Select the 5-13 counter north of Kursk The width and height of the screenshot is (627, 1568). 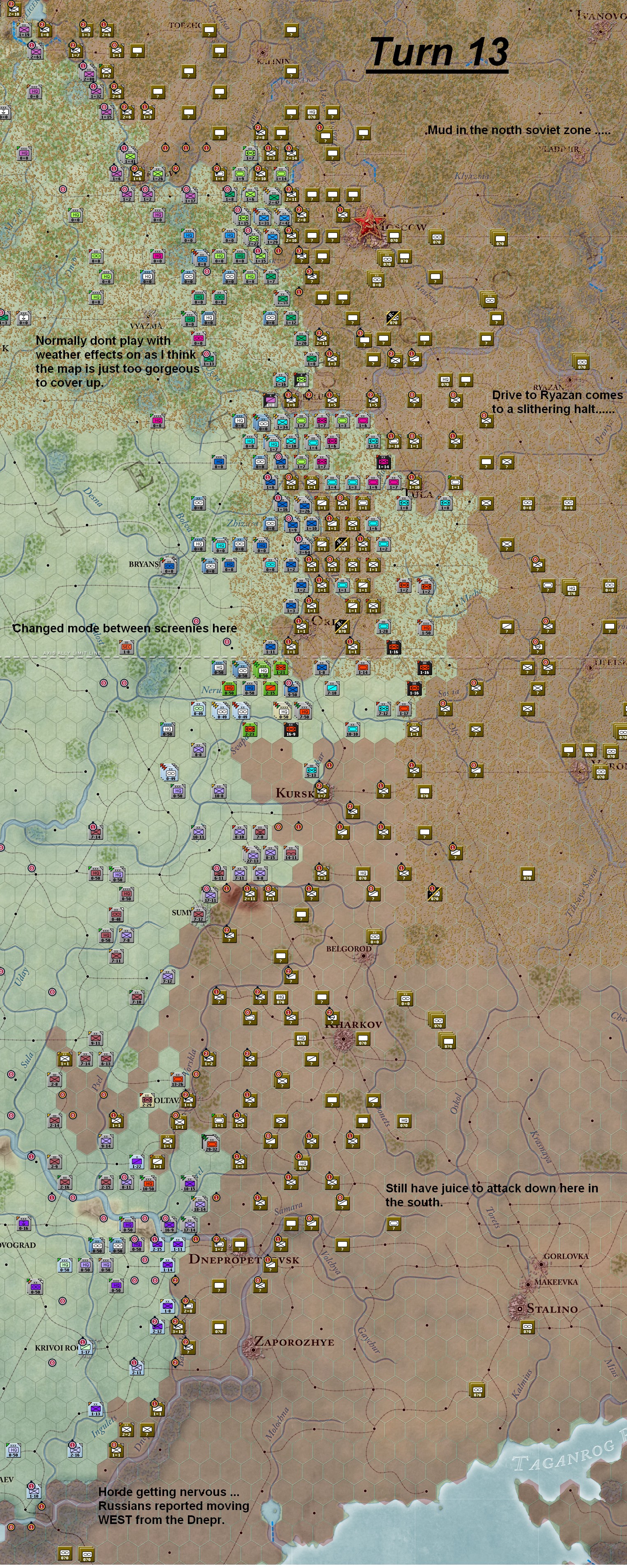(x=311, y=771)
